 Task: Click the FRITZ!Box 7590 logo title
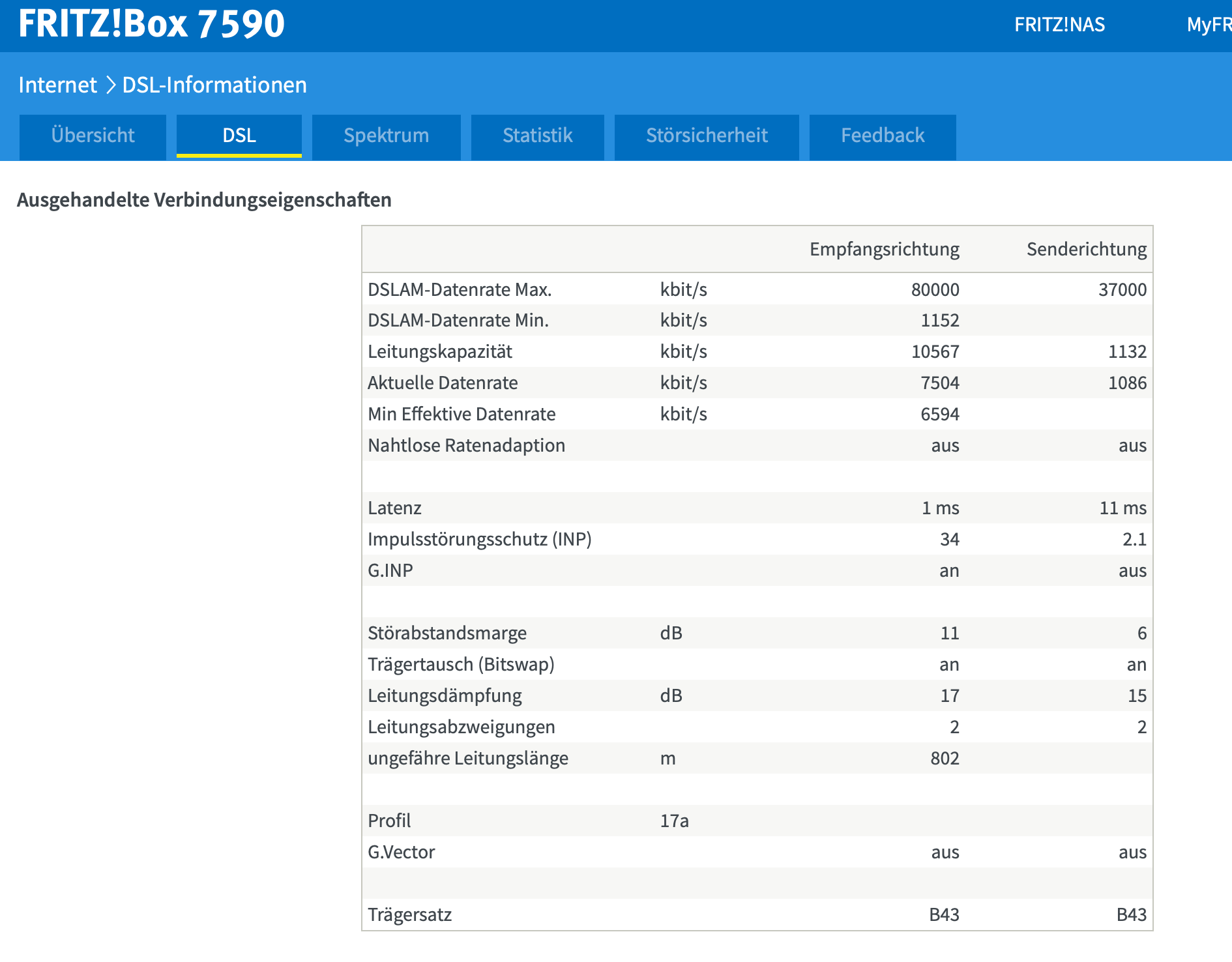pos(151,23)
